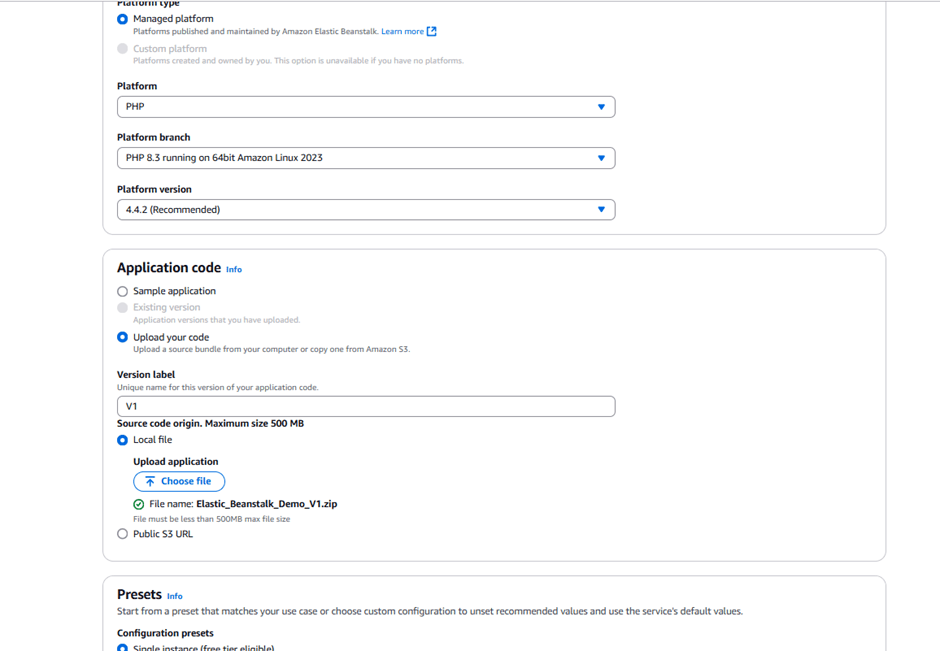Choose the Public S3 URL option
940x651 pixels.
point(122,534)
